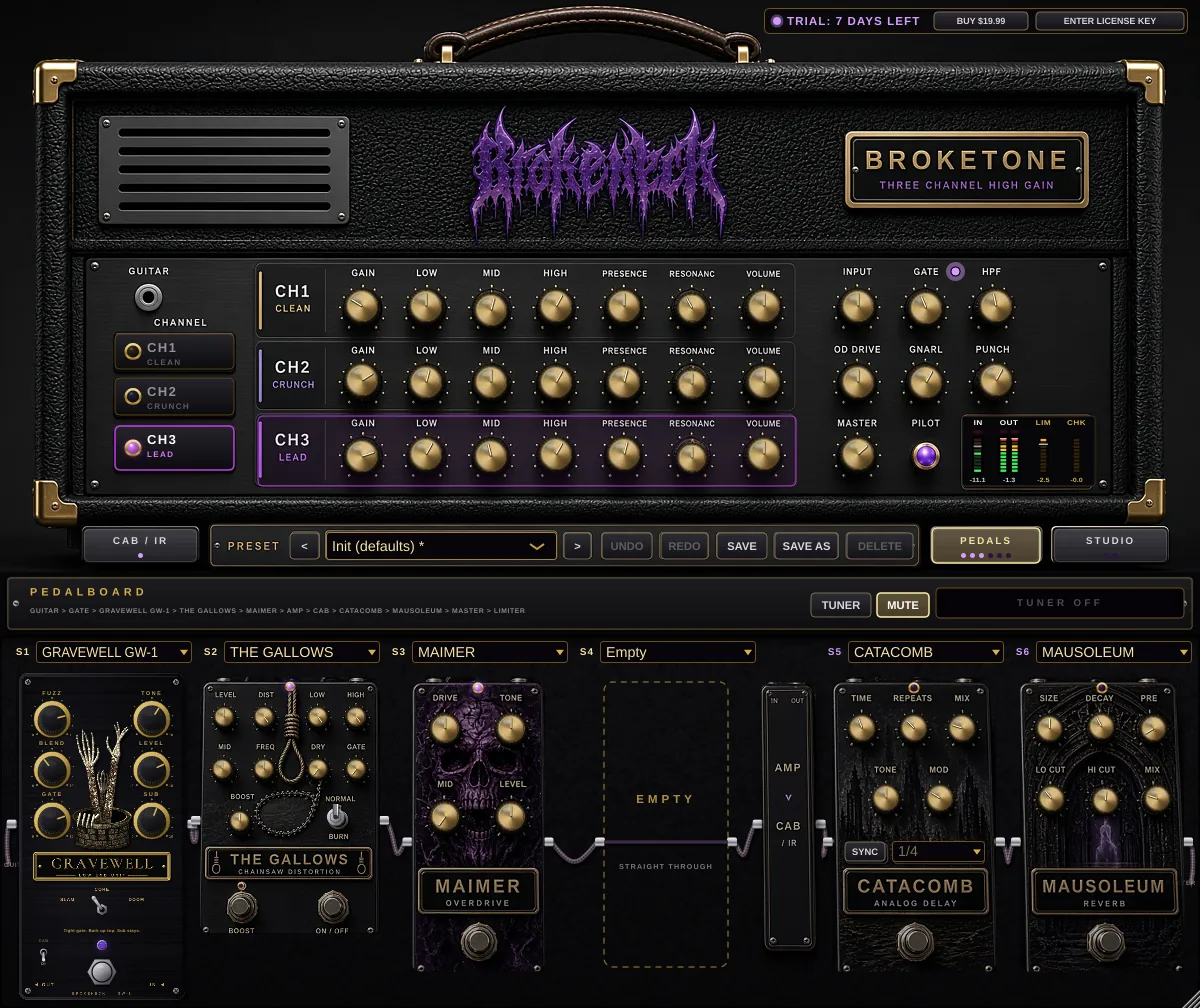Image resolution: width=1200 pixels, height=1008 pixels.
Task: Click the CH3 Lead GAIN knob
Action: [x=363, y=456]
